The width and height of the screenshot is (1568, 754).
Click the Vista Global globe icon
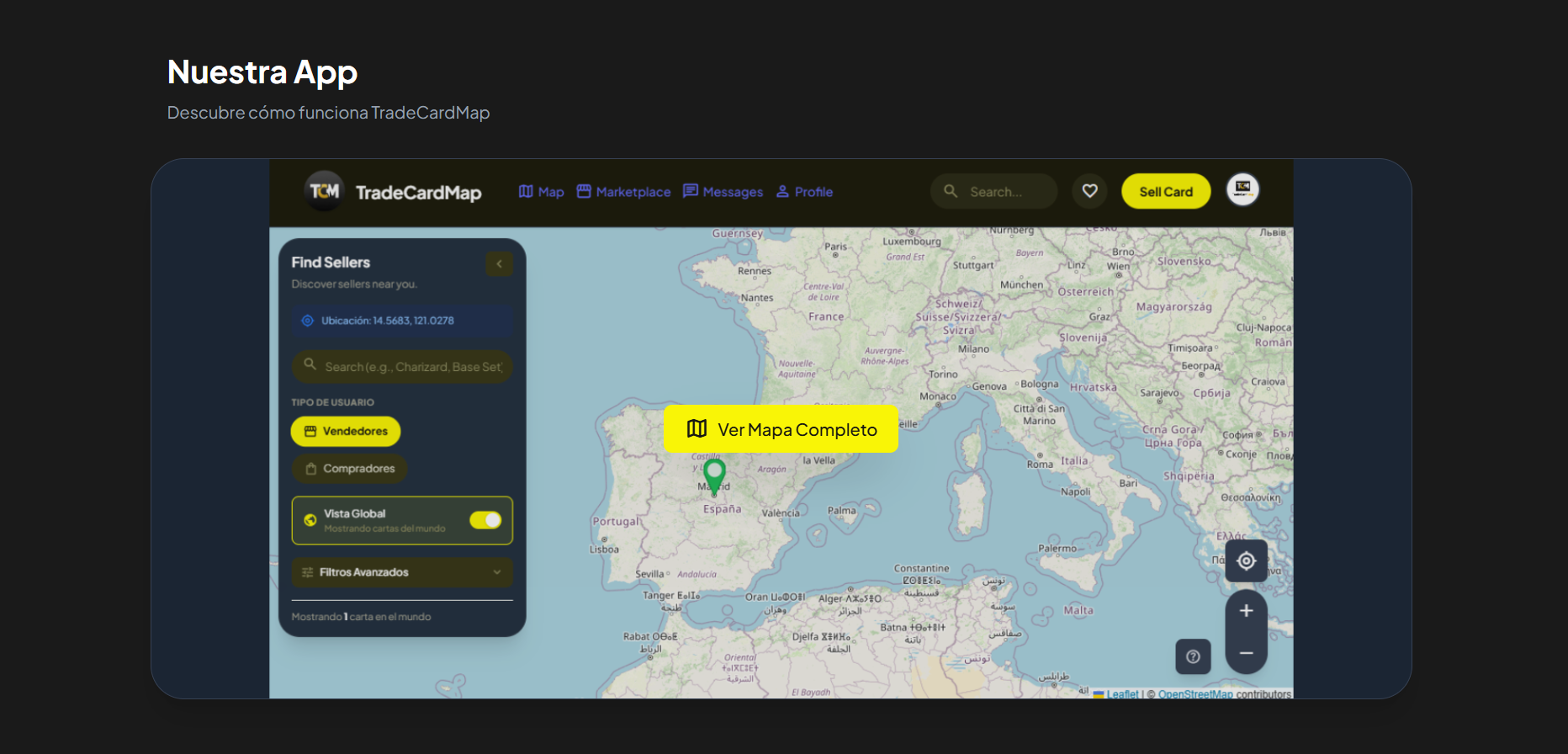[310, 520]
